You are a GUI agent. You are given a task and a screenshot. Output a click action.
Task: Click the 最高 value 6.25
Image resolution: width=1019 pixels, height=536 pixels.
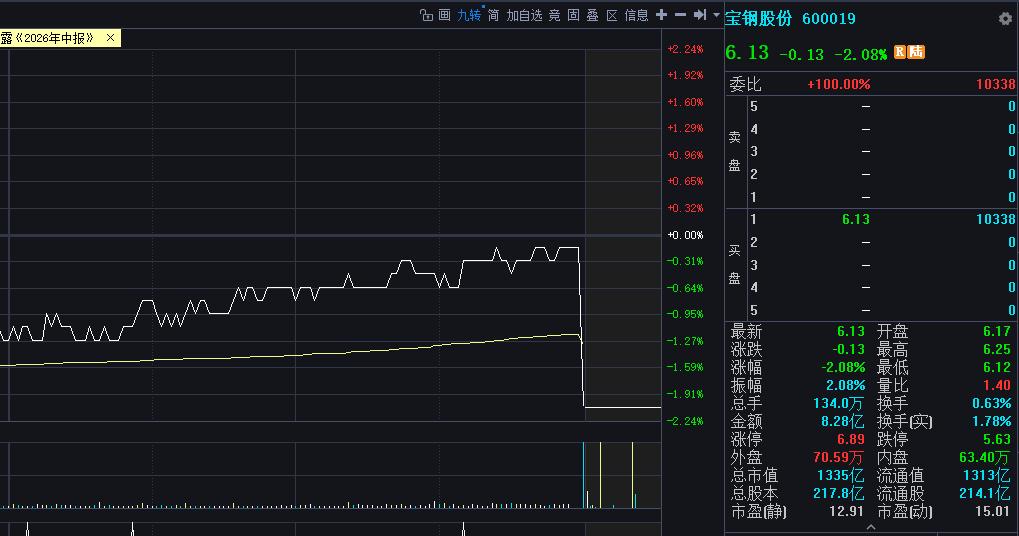point(997,350)
